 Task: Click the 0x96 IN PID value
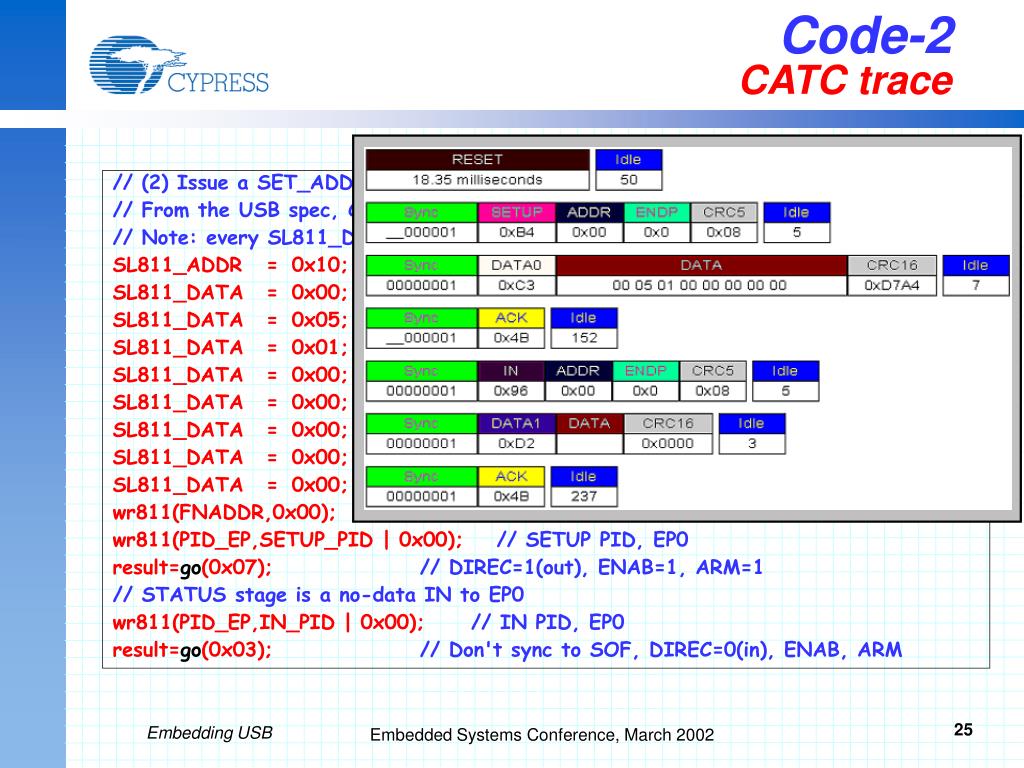pos(511,391)
